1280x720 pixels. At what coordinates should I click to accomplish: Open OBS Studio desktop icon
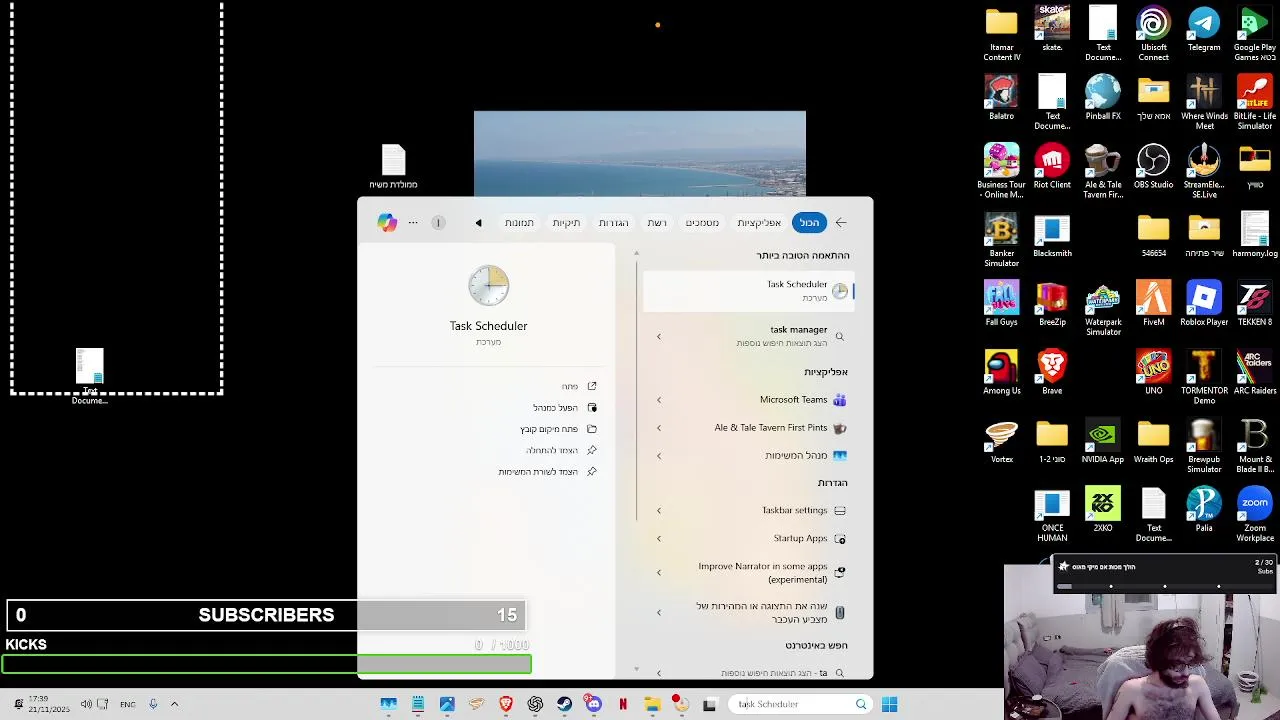(1153, 166)
